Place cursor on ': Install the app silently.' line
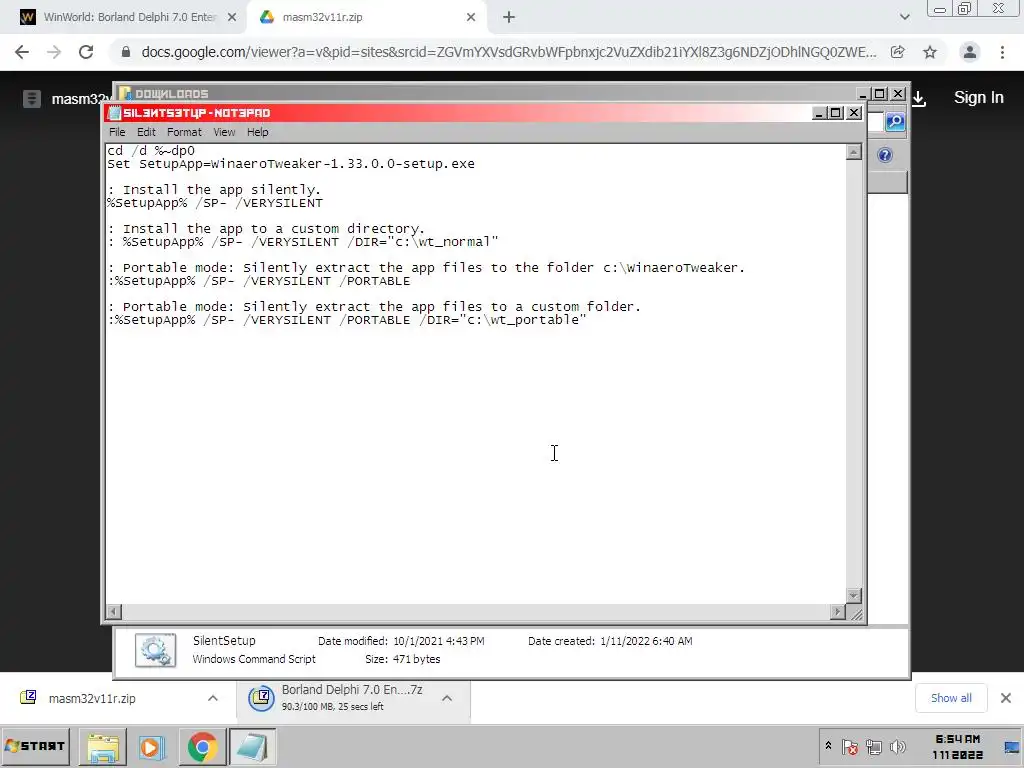The image size is (1024, 768). click(x=214, y=189)
